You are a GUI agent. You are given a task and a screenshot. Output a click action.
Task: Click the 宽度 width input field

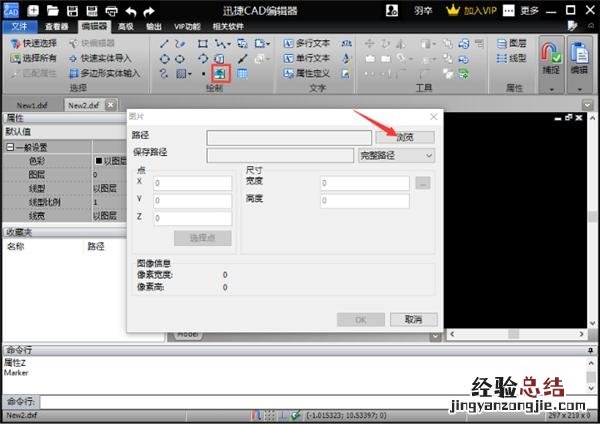364,183
